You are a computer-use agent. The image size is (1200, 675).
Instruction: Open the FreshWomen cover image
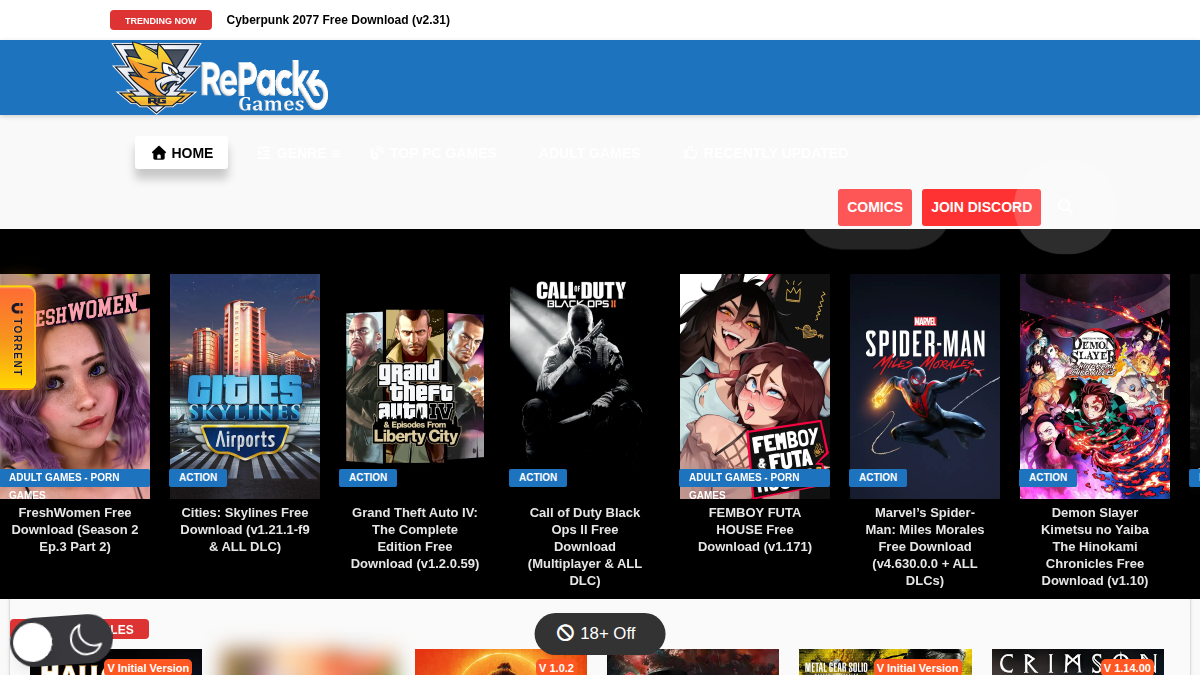(x=75, y=386)
